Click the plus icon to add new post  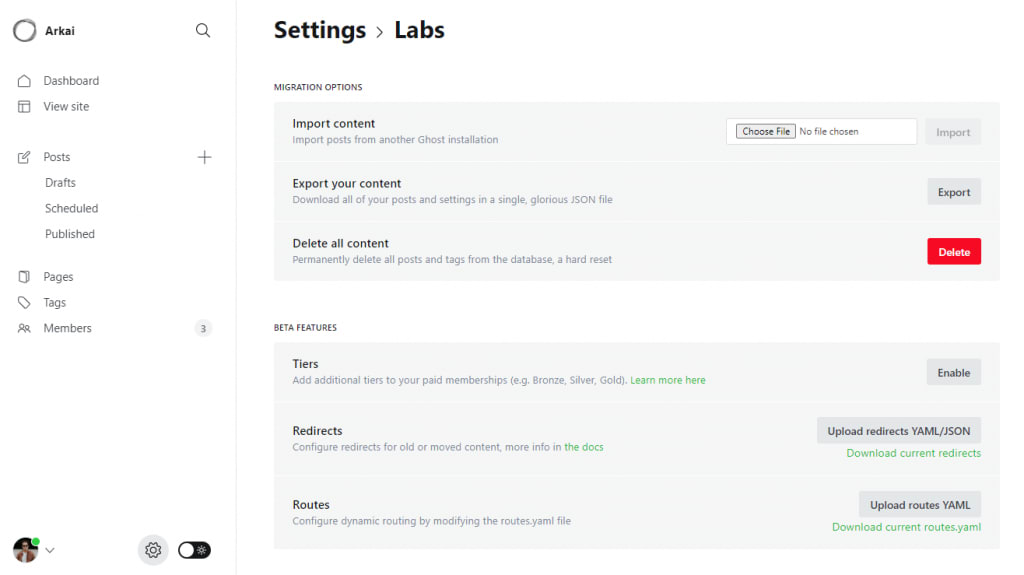tap(204, 157)
